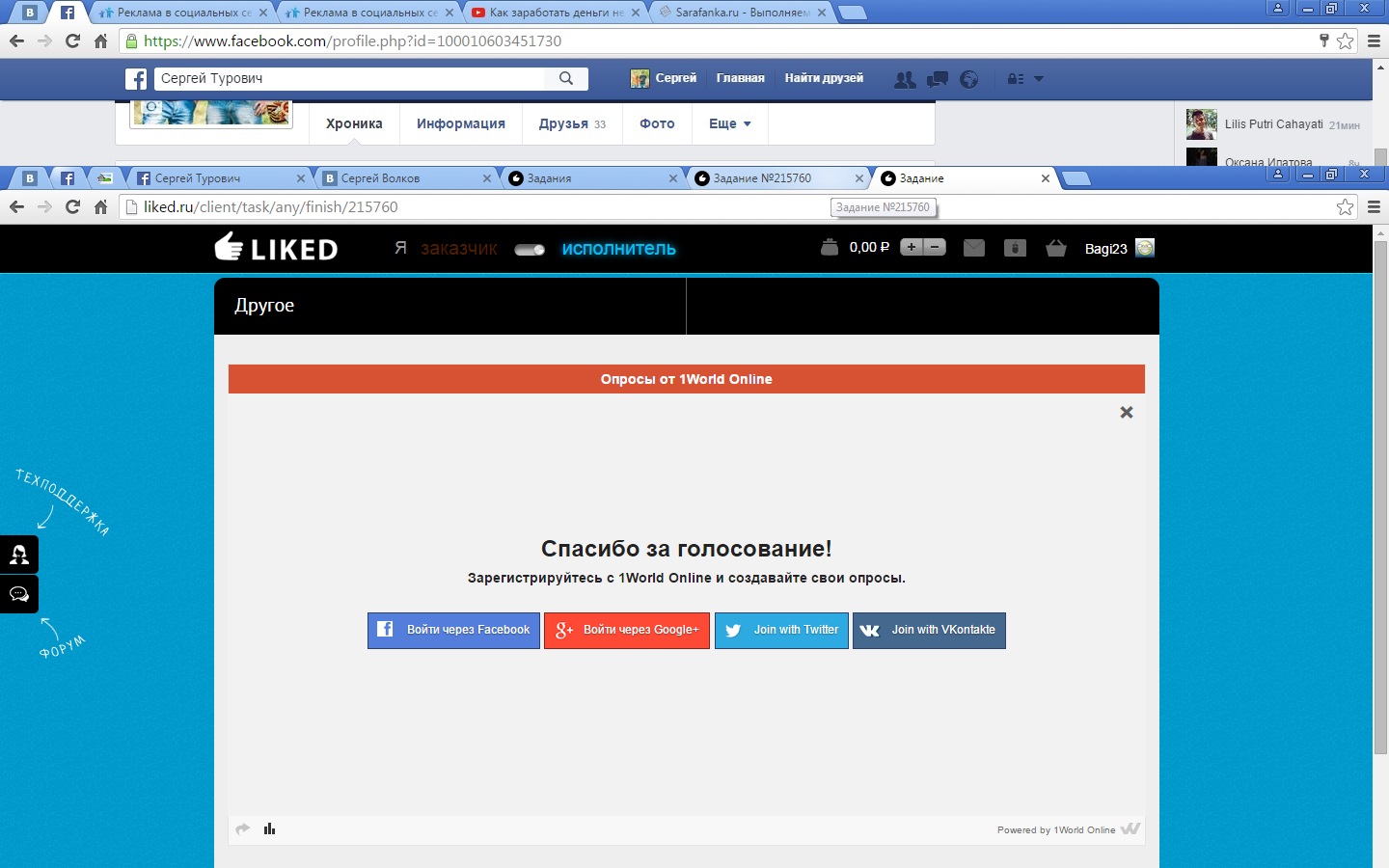Switch to the Сергей Волков tab
The image size is (1389, 868).
tap(406, 178)
